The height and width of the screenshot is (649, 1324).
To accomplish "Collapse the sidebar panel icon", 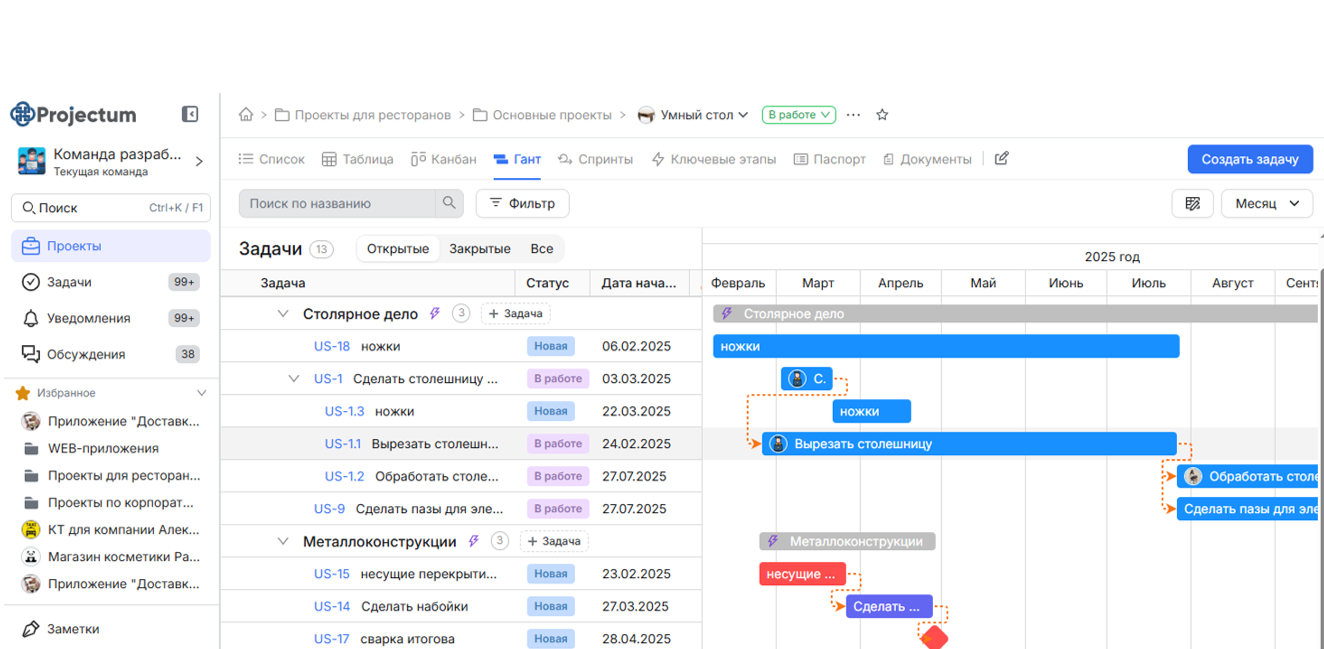I will (190, 114).
